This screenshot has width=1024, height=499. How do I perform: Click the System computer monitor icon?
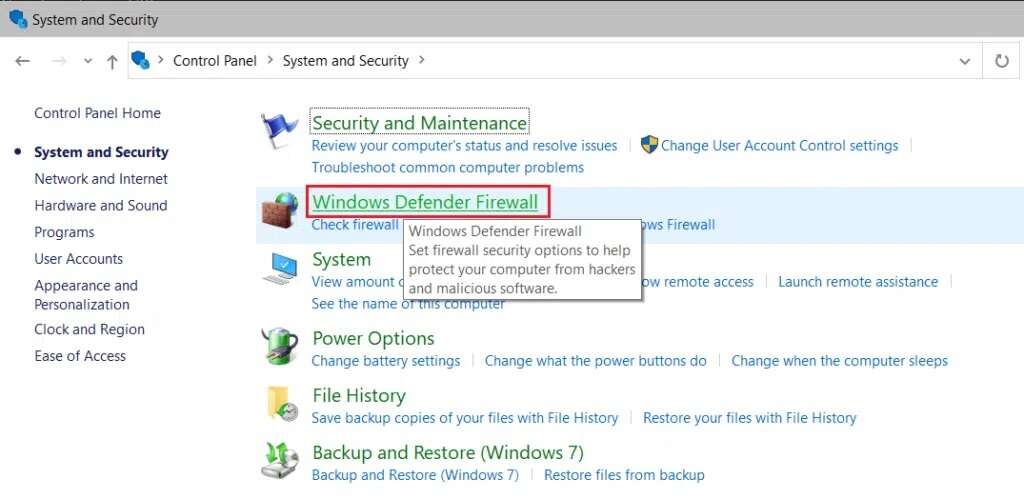point(279,269)
